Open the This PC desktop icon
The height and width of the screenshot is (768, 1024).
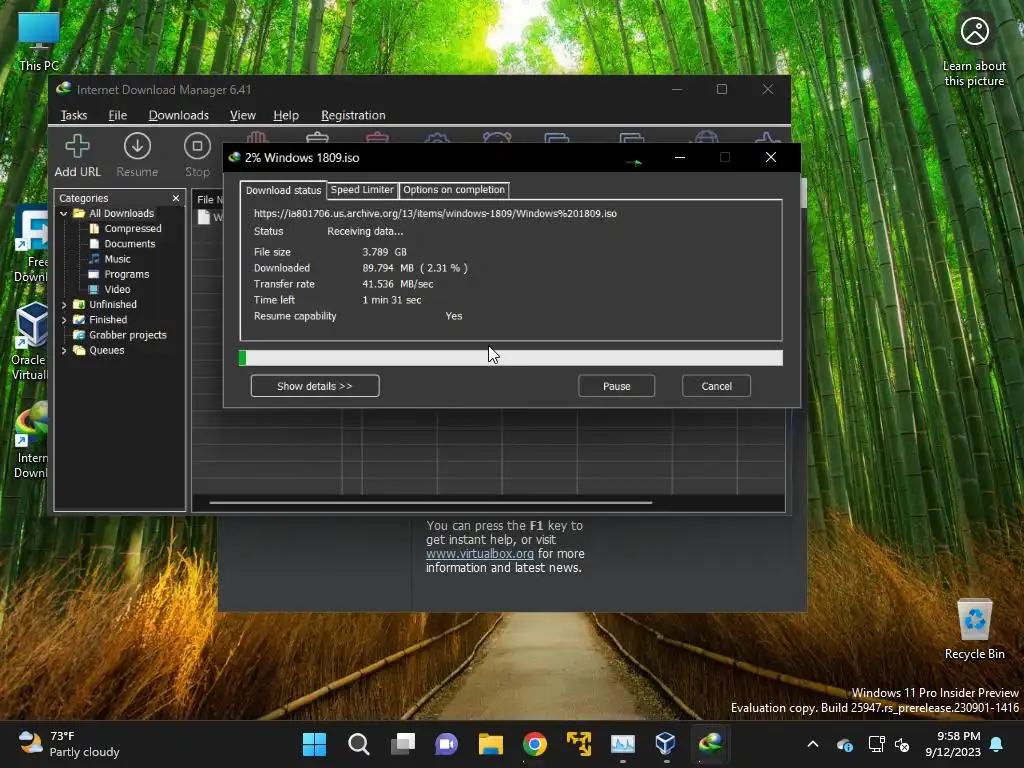click(x=39, y=40)
